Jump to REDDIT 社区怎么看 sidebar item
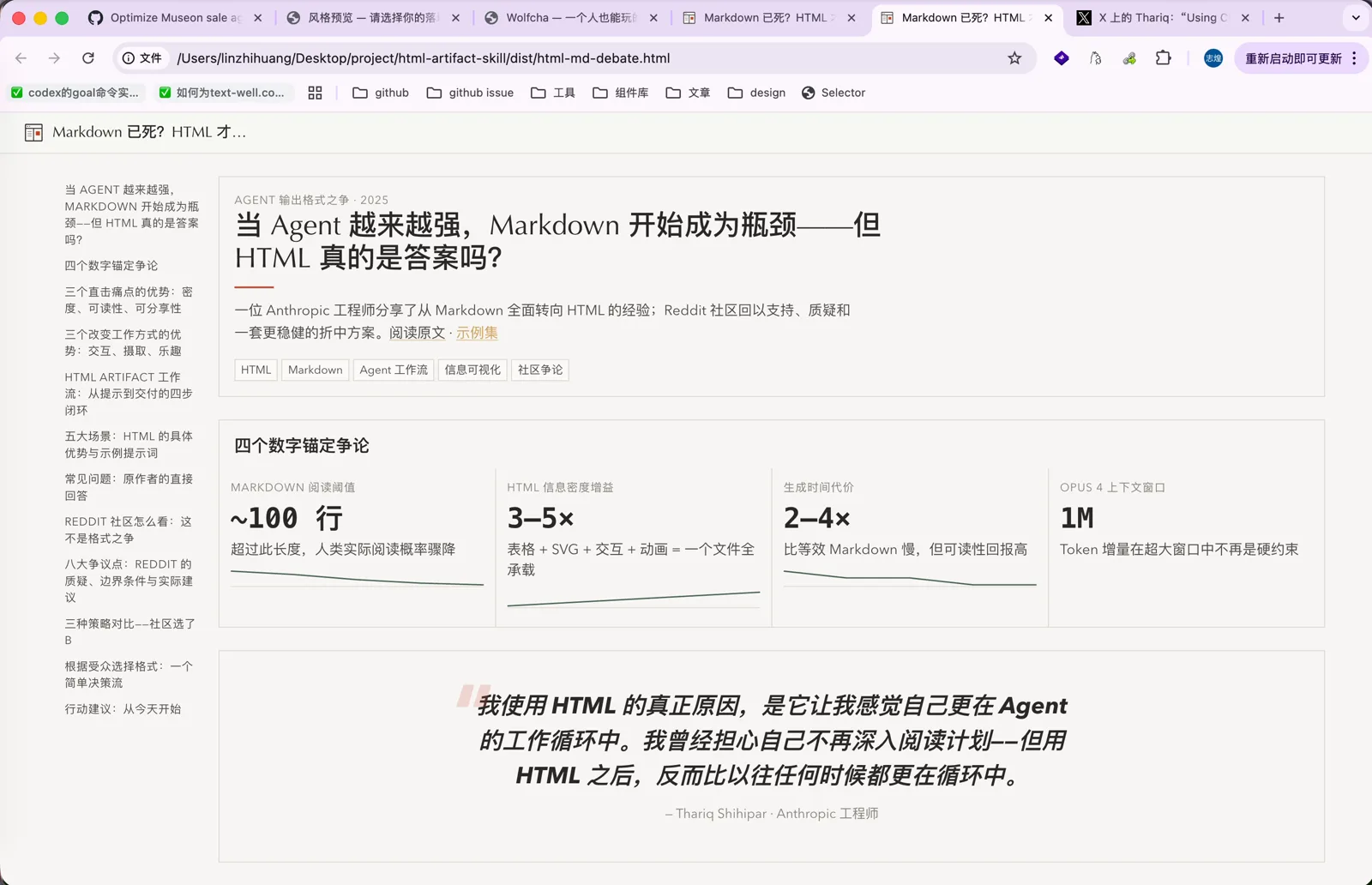 click(x=129, y=530)
